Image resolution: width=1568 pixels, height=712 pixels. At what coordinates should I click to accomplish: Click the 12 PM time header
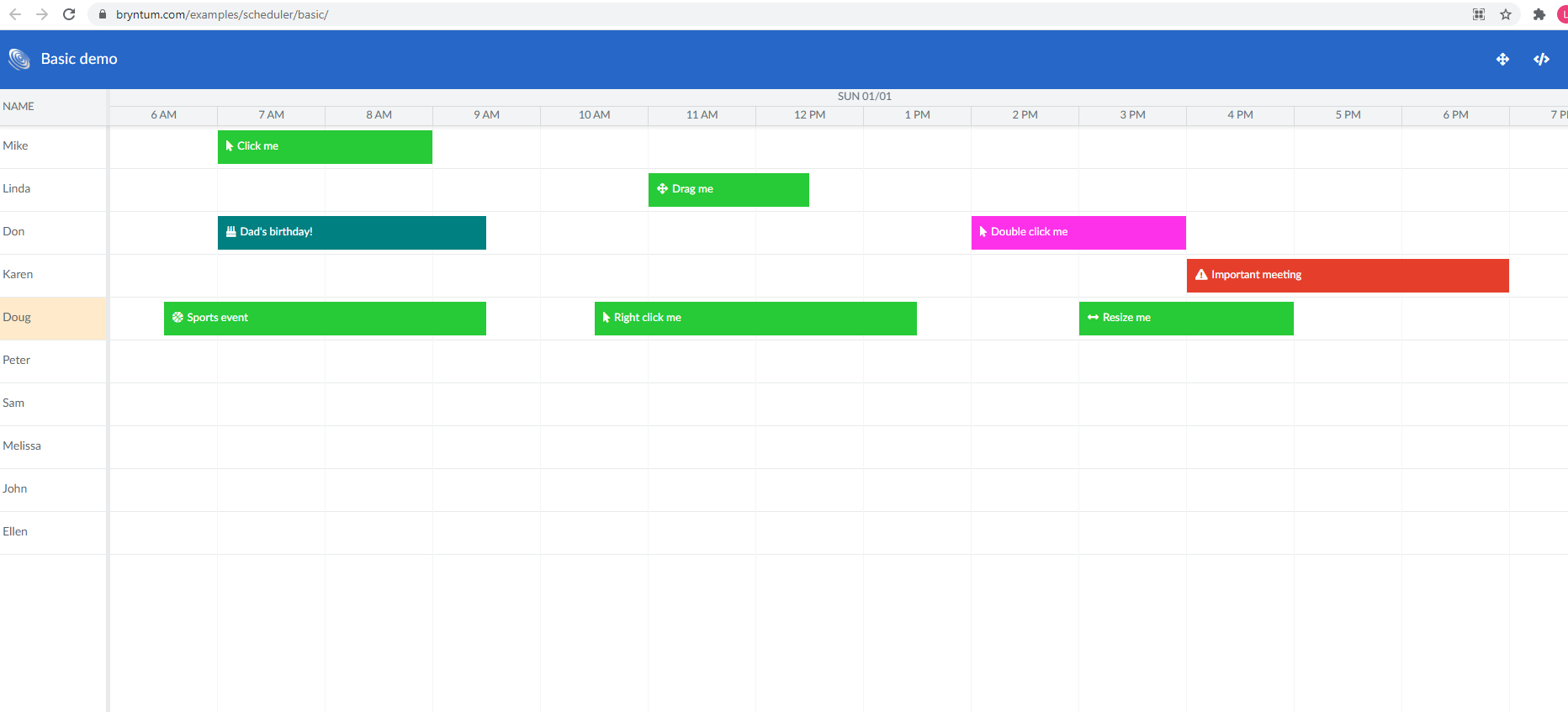809,115
